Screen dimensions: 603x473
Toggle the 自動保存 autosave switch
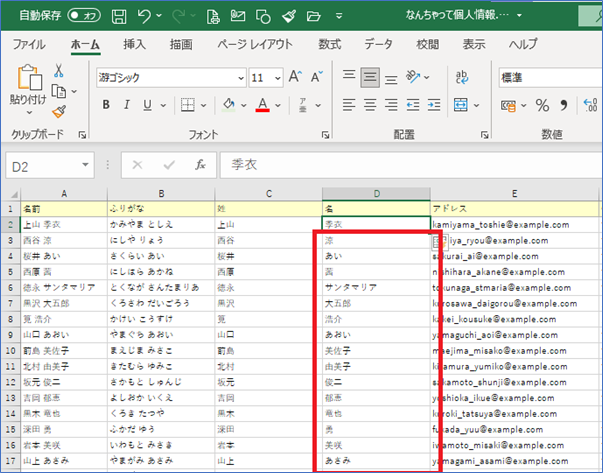(85, 17)
